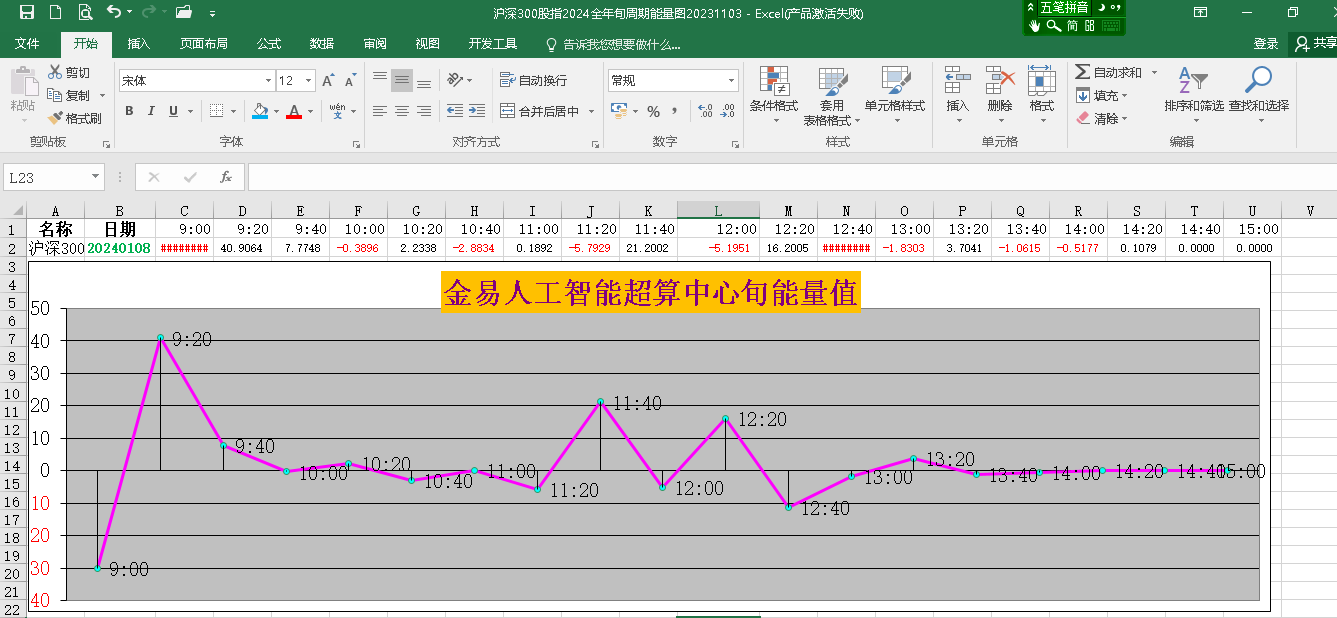Click the 告诉我您想要做什么 search box

613,44
